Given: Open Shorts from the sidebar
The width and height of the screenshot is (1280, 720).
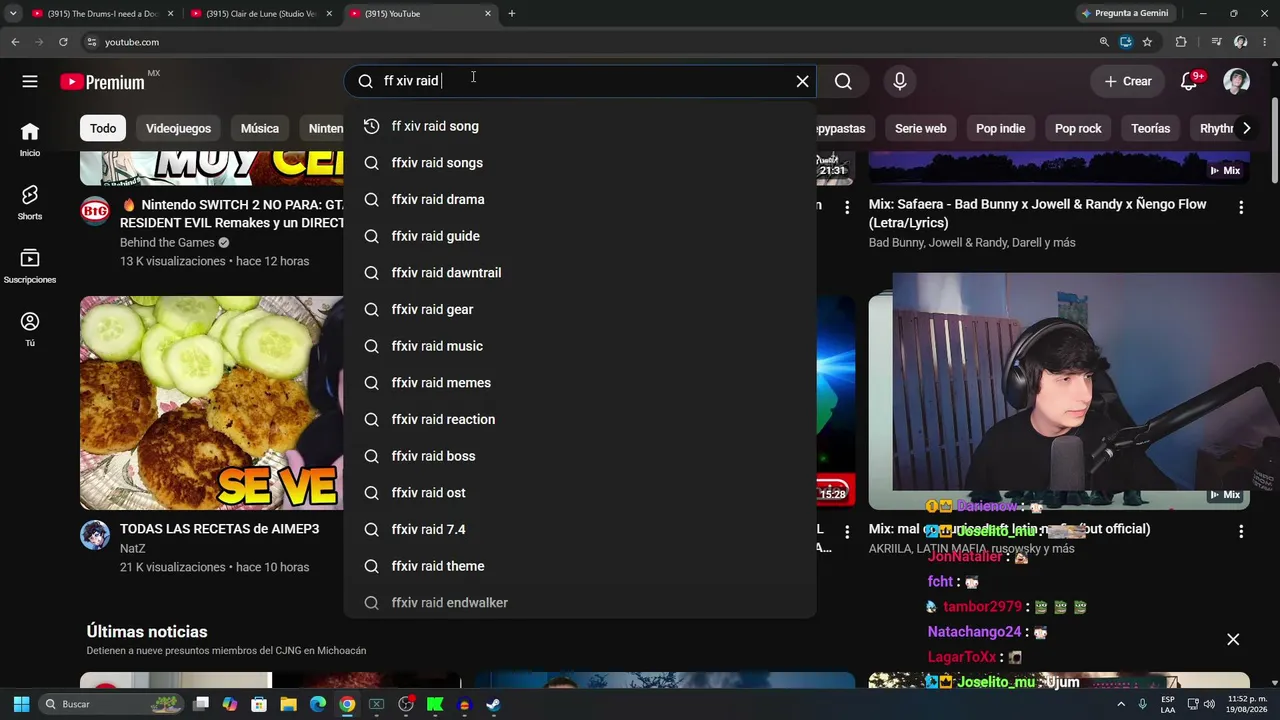Looking at the screenshot, I should (30, 203).
